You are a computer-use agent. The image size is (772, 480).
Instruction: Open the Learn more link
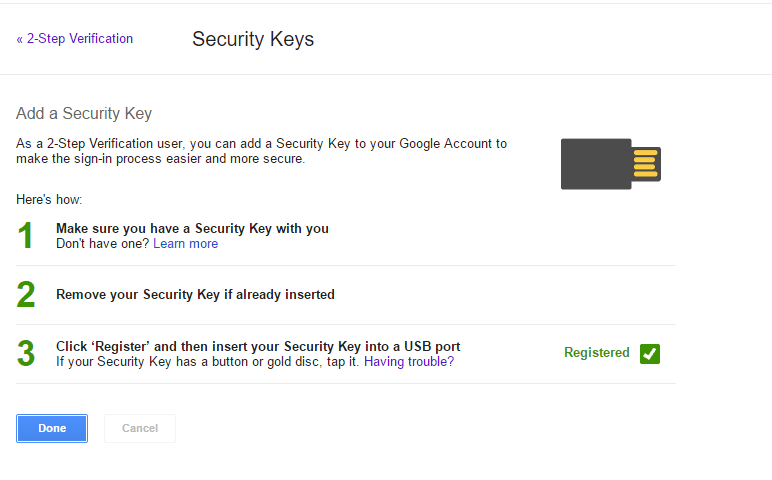(186, 244)
